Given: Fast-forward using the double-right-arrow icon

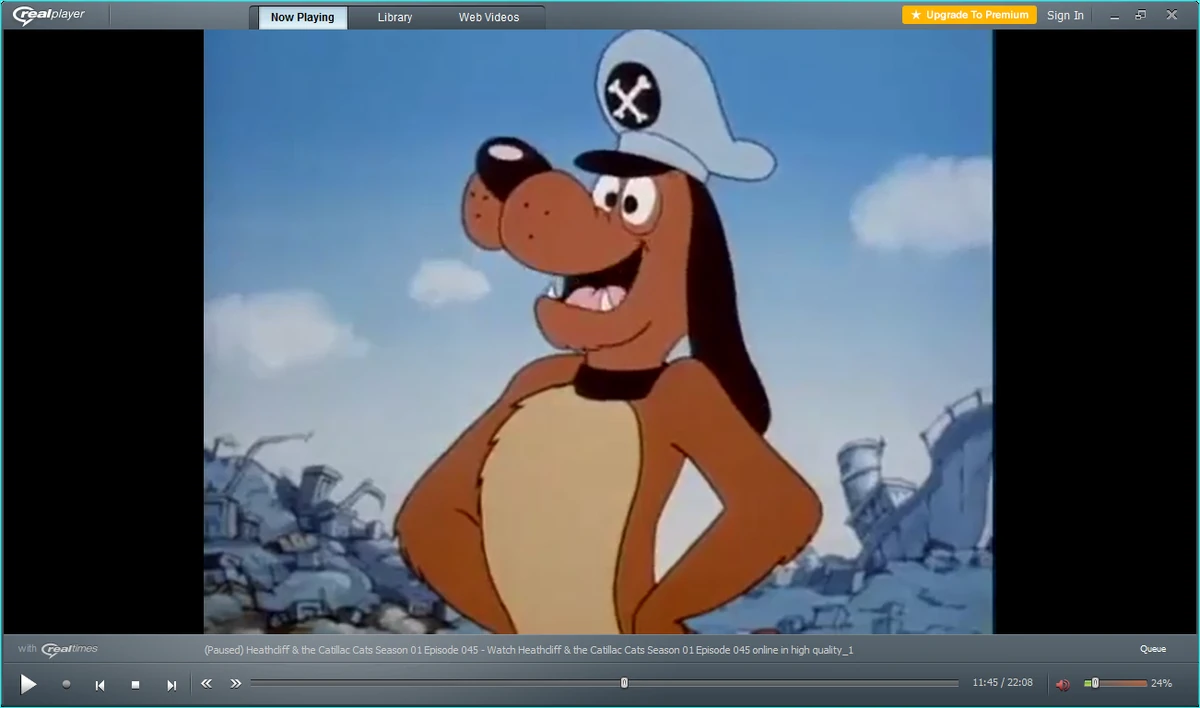Looking at the screenshot, I should (236, 684).
